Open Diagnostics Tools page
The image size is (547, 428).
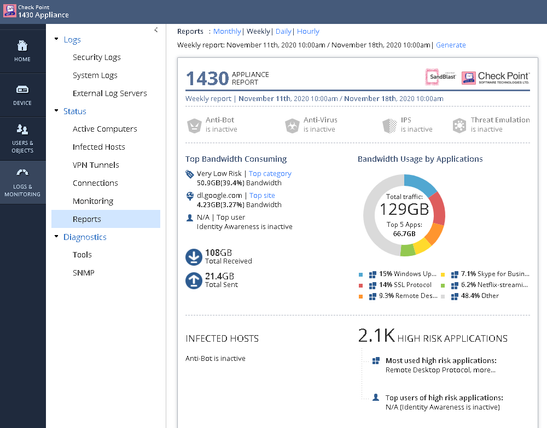(x=82, y=255)
